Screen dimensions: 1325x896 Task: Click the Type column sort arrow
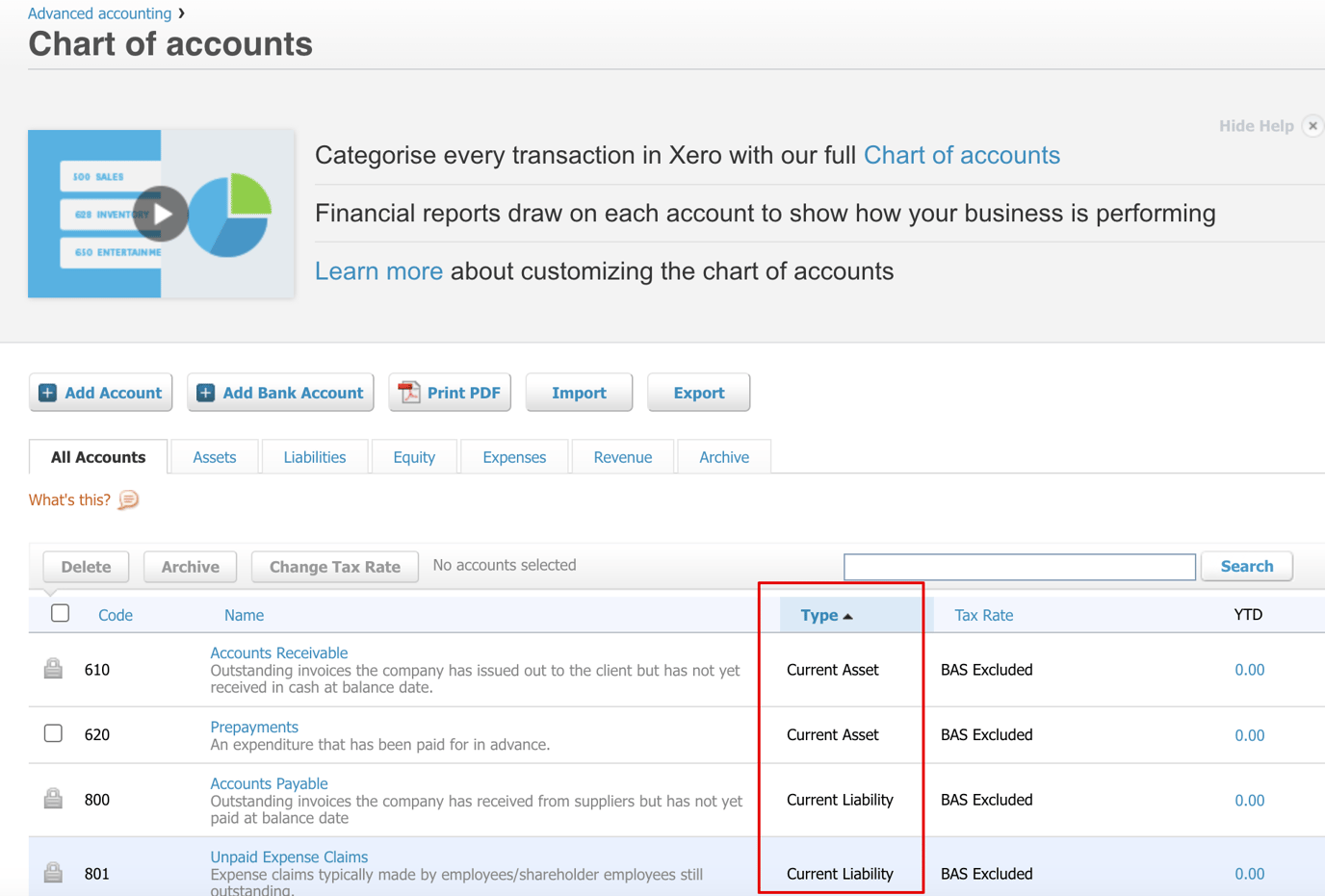point(847,614)
